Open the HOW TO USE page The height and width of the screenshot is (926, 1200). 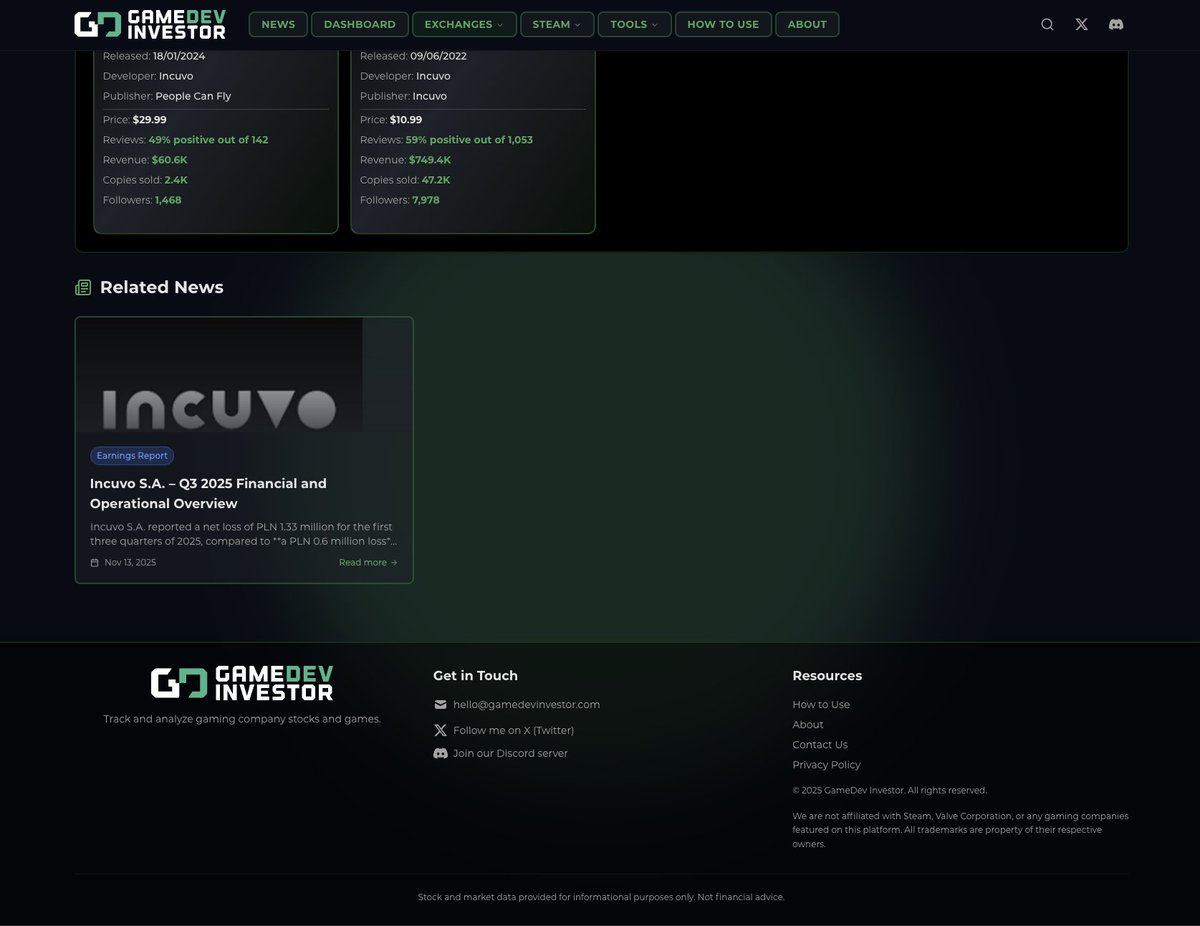[x=723, y=24]
